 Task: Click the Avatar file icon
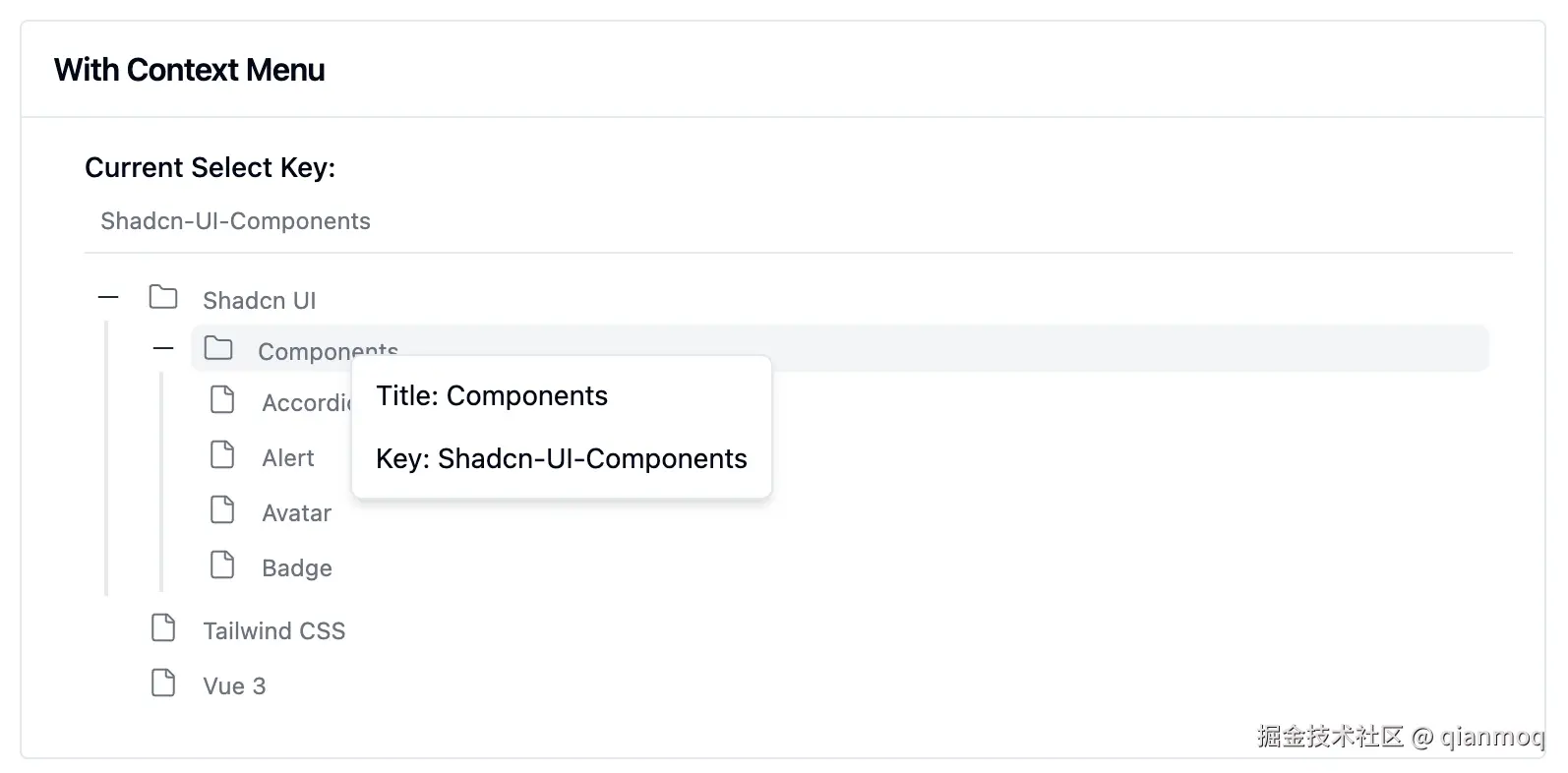(x=223, y=510)
